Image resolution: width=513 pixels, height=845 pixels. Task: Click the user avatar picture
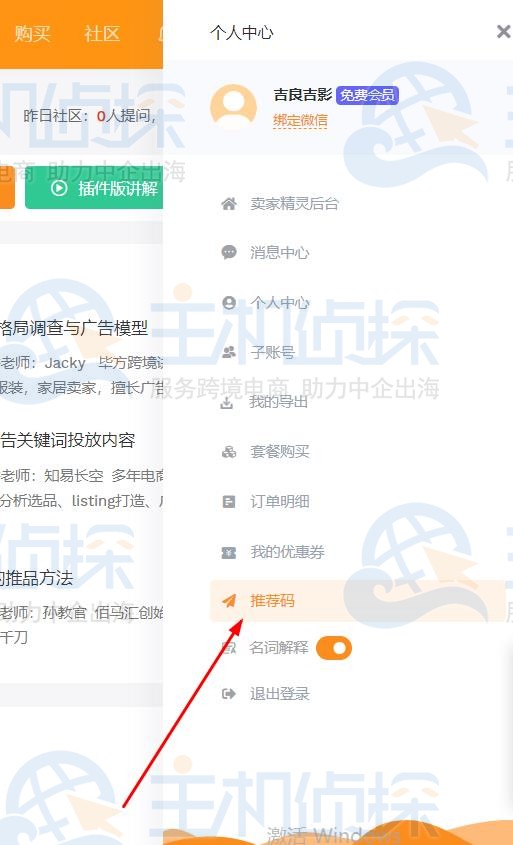(x=233, y=105)
